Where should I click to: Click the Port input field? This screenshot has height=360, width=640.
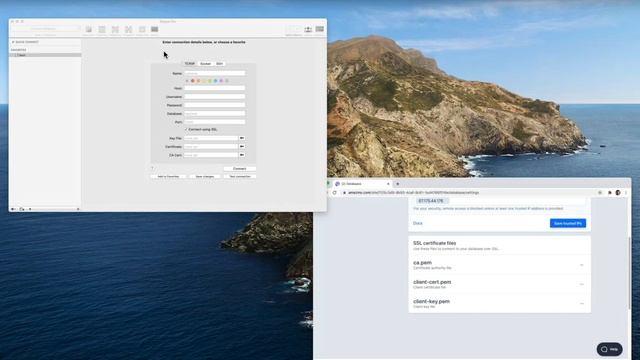tap(215, 122)
